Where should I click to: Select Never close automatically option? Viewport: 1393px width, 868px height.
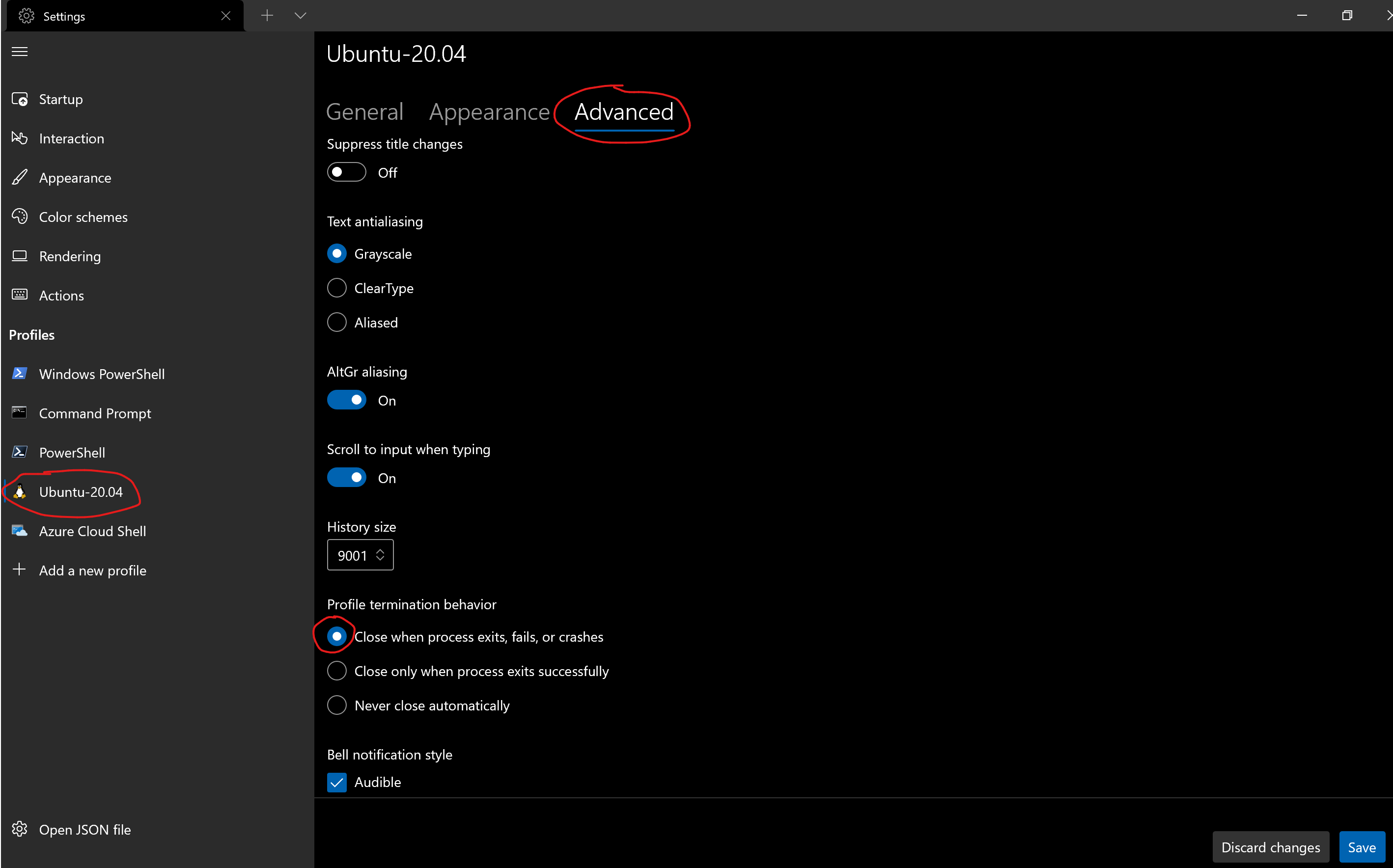pos(336,705)
